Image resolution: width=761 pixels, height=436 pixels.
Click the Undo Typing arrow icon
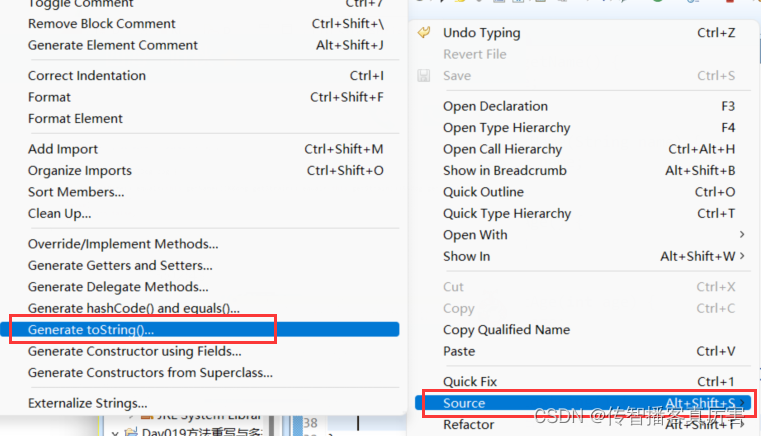point(424,33)
